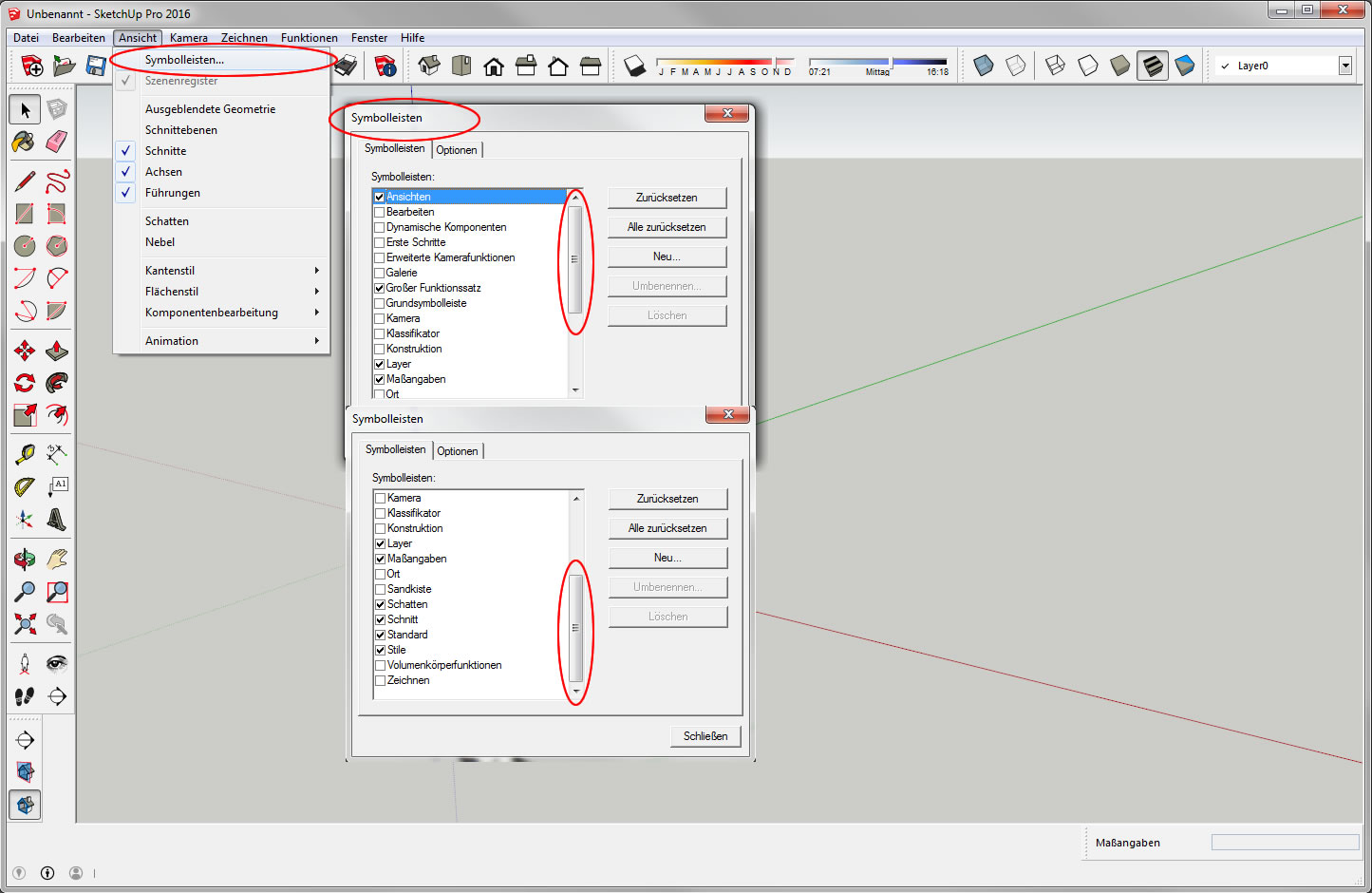Activate the Push/Pull tool
1372x893 pixels.
[x=57, y=351]
